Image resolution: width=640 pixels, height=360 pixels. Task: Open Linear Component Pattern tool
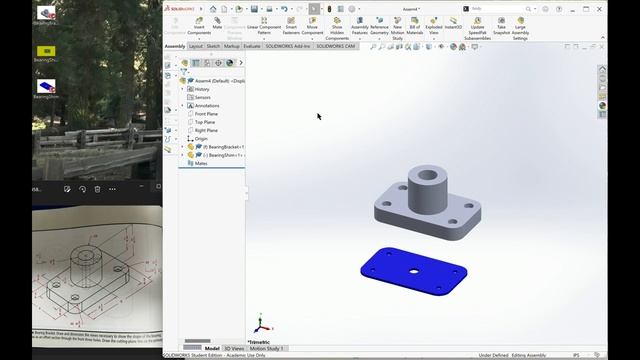coord(264,26)
